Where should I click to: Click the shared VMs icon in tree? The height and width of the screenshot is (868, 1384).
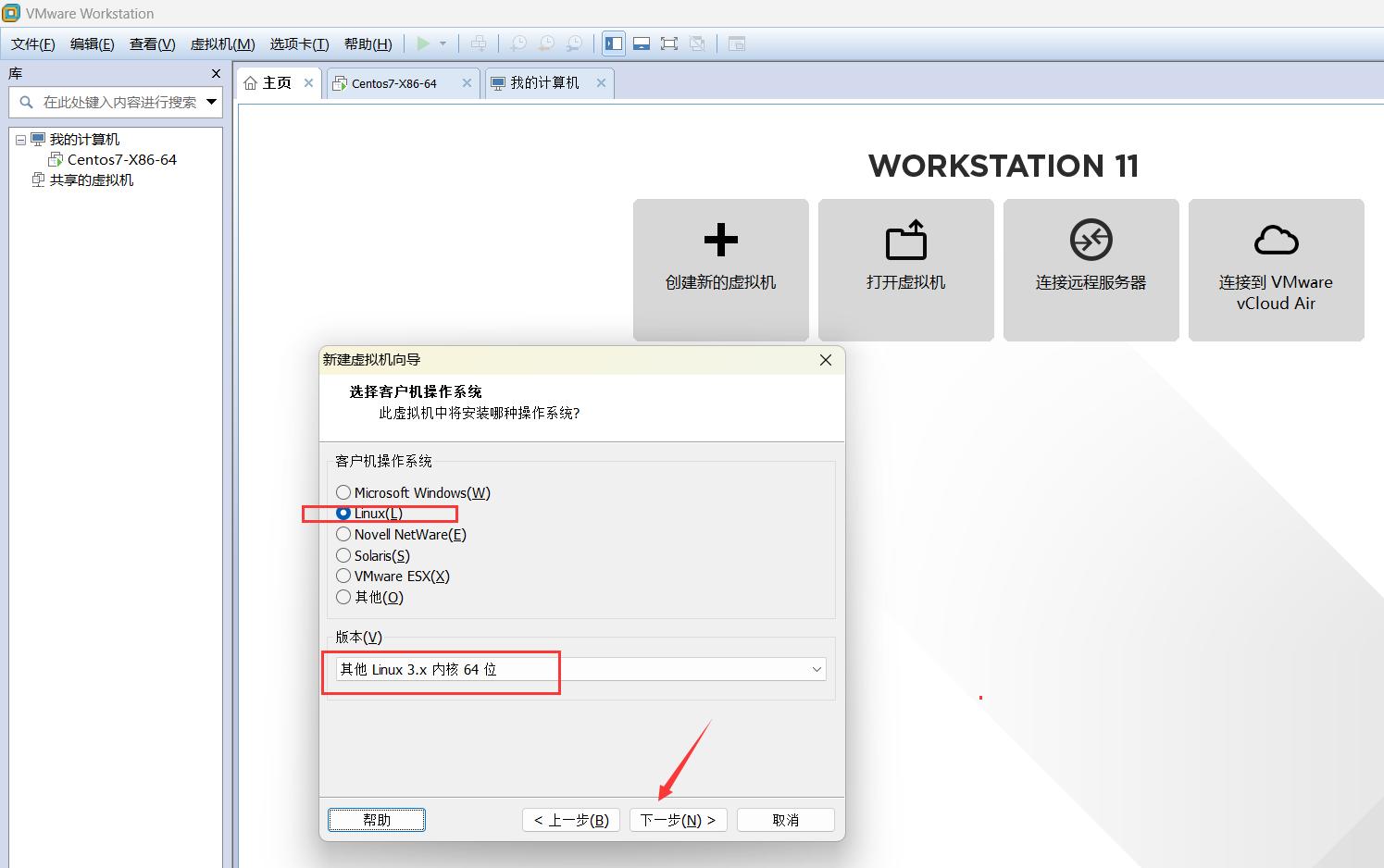38,180
